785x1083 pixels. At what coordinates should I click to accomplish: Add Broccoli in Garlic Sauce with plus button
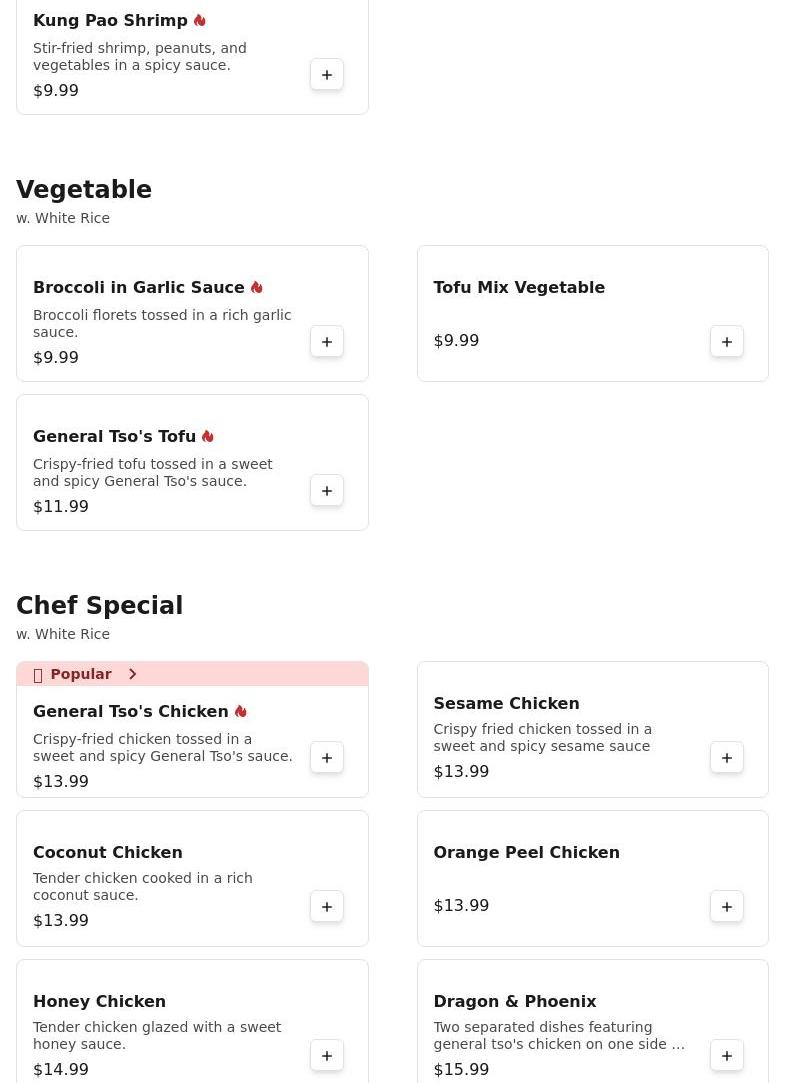click(327, 342)
